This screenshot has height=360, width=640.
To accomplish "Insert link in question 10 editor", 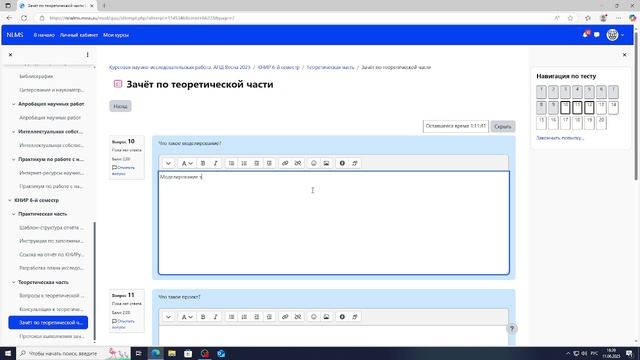I will click(x=285, y=163).
